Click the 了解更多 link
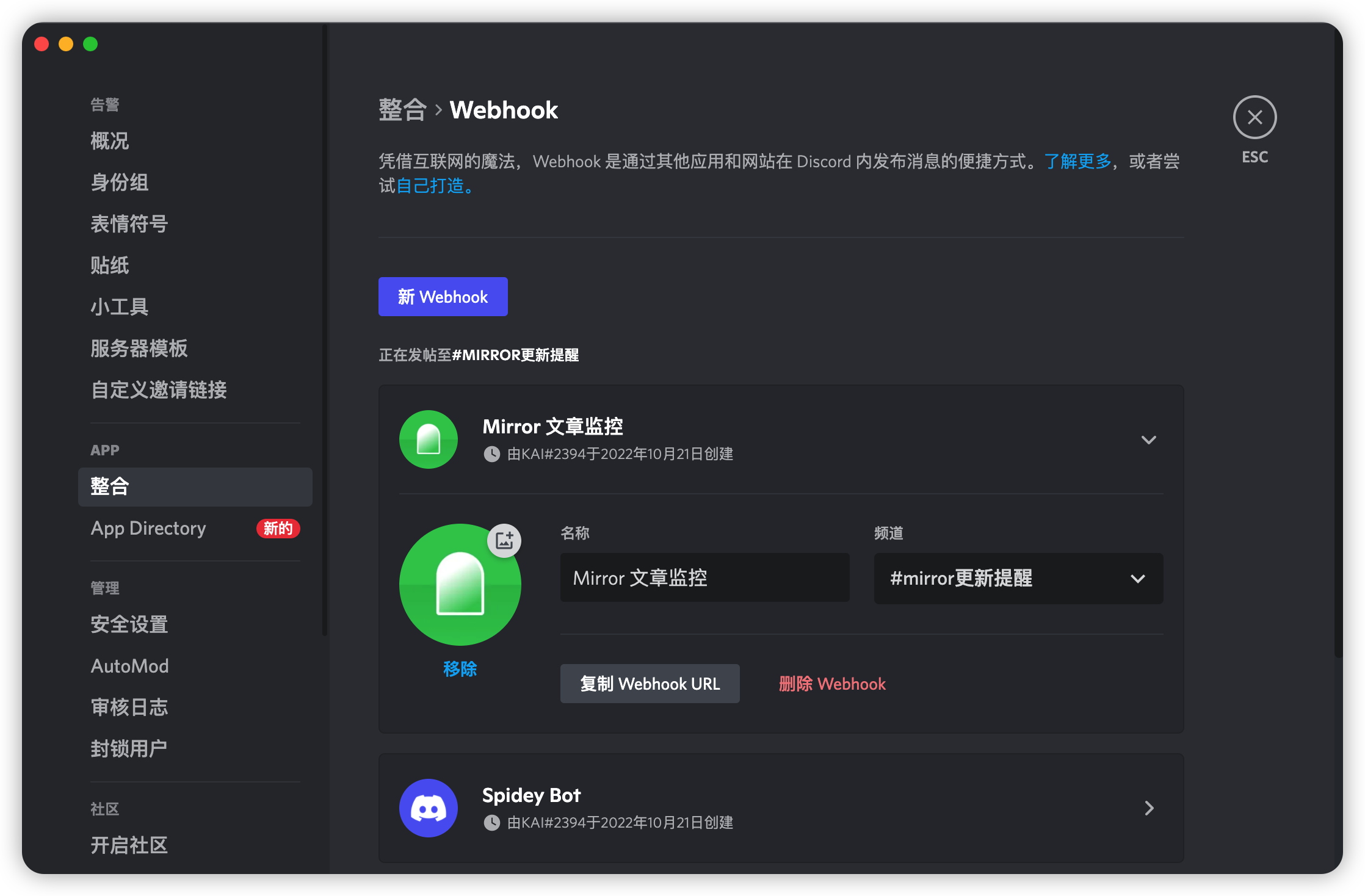 [1077, 161]
